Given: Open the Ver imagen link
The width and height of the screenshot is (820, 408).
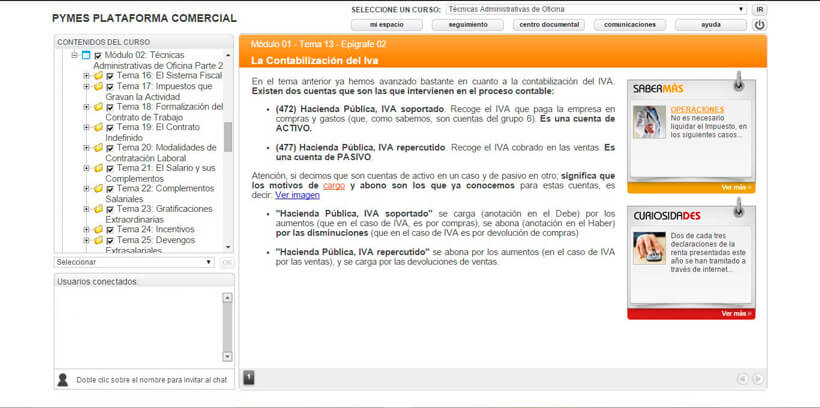Looking at the screenshot, I should coord(297,195).
